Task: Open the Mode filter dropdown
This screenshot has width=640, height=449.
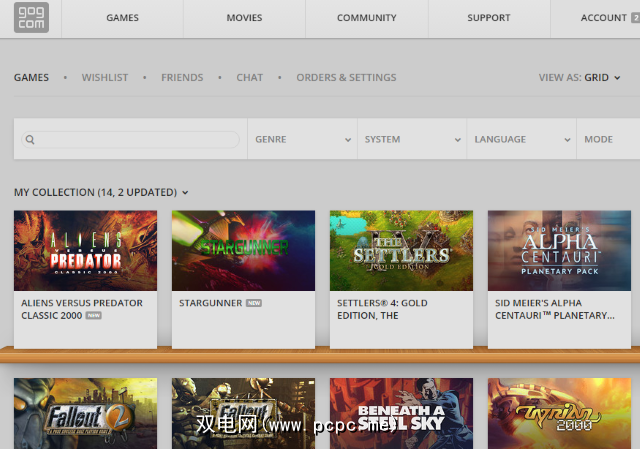Action: coord(608,139)
